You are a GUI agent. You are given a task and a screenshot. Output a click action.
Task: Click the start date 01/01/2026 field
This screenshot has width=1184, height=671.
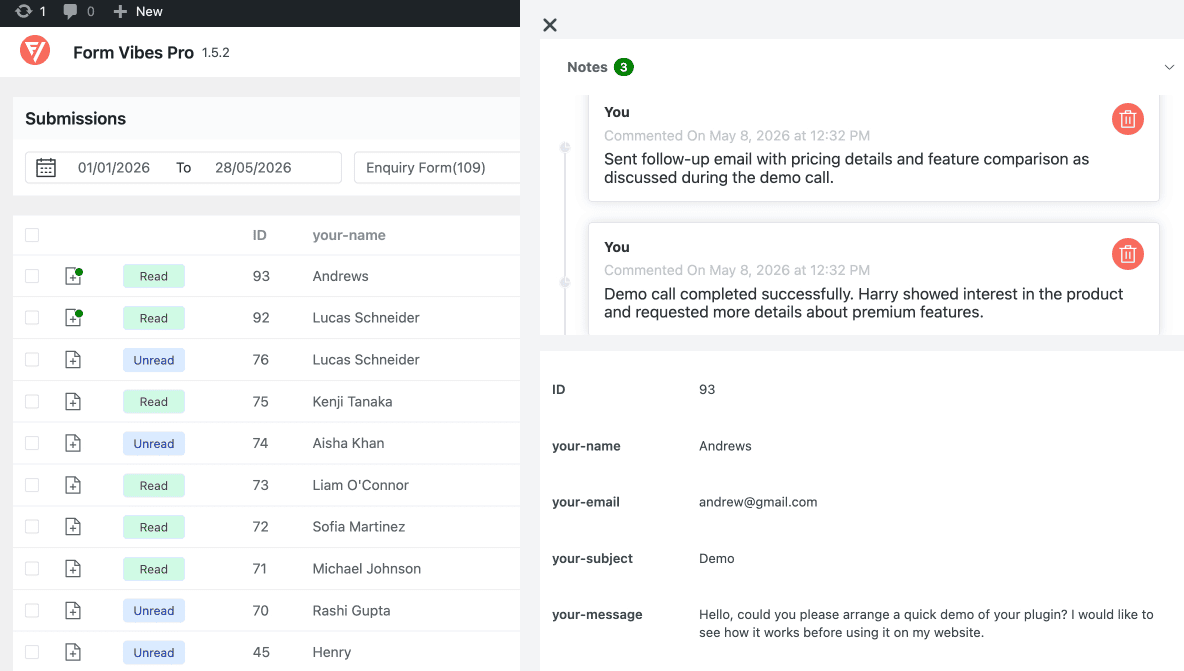(114, 168)
